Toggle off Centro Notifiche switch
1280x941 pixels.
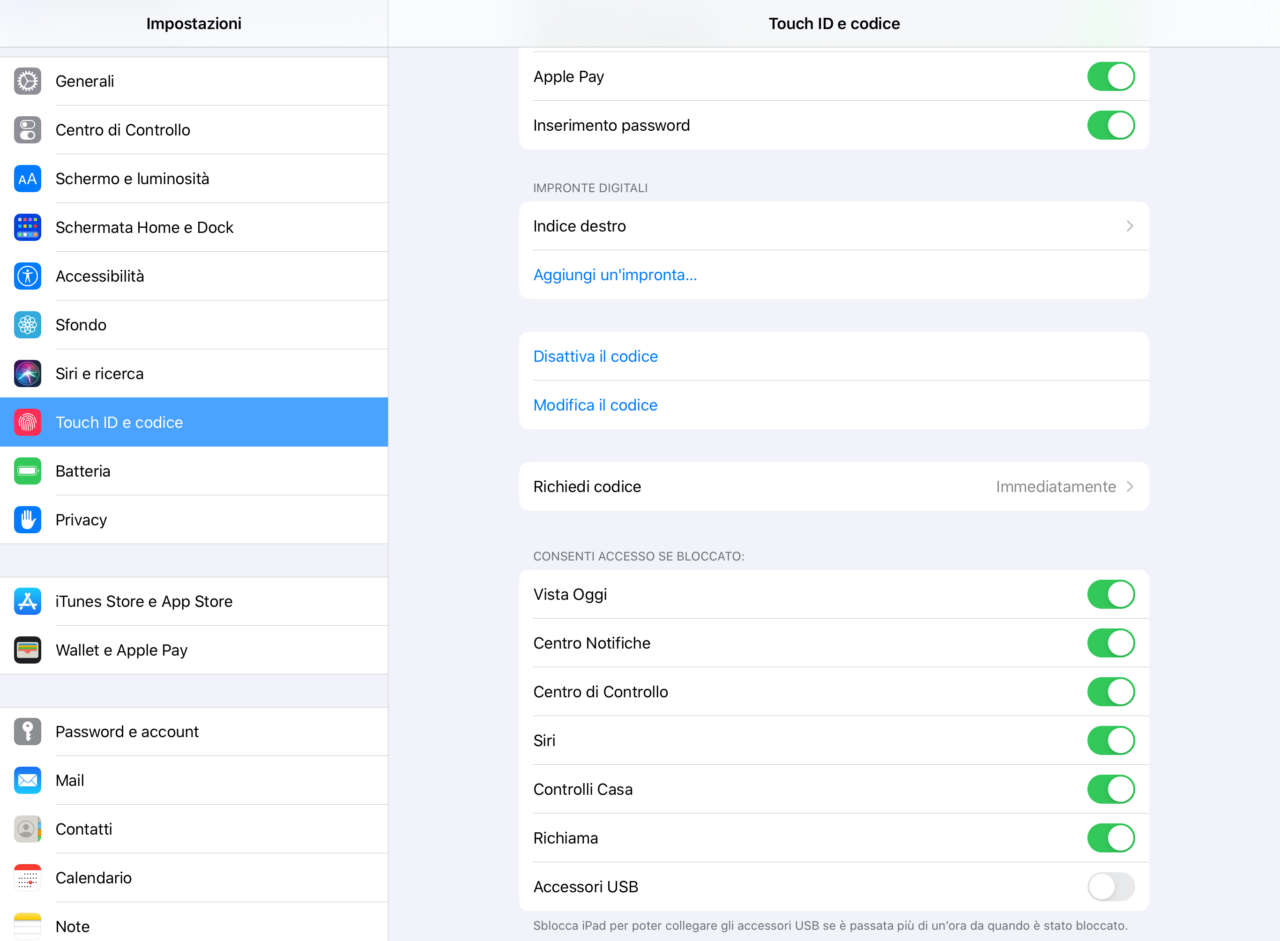[x=1110, y=643]
